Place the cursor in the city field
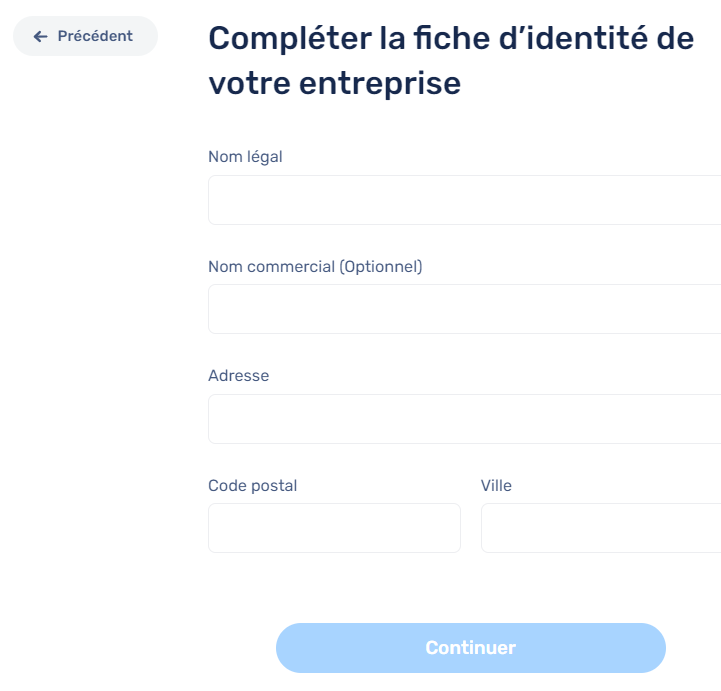This screenshot has height=691, width=721. (600, 528)
